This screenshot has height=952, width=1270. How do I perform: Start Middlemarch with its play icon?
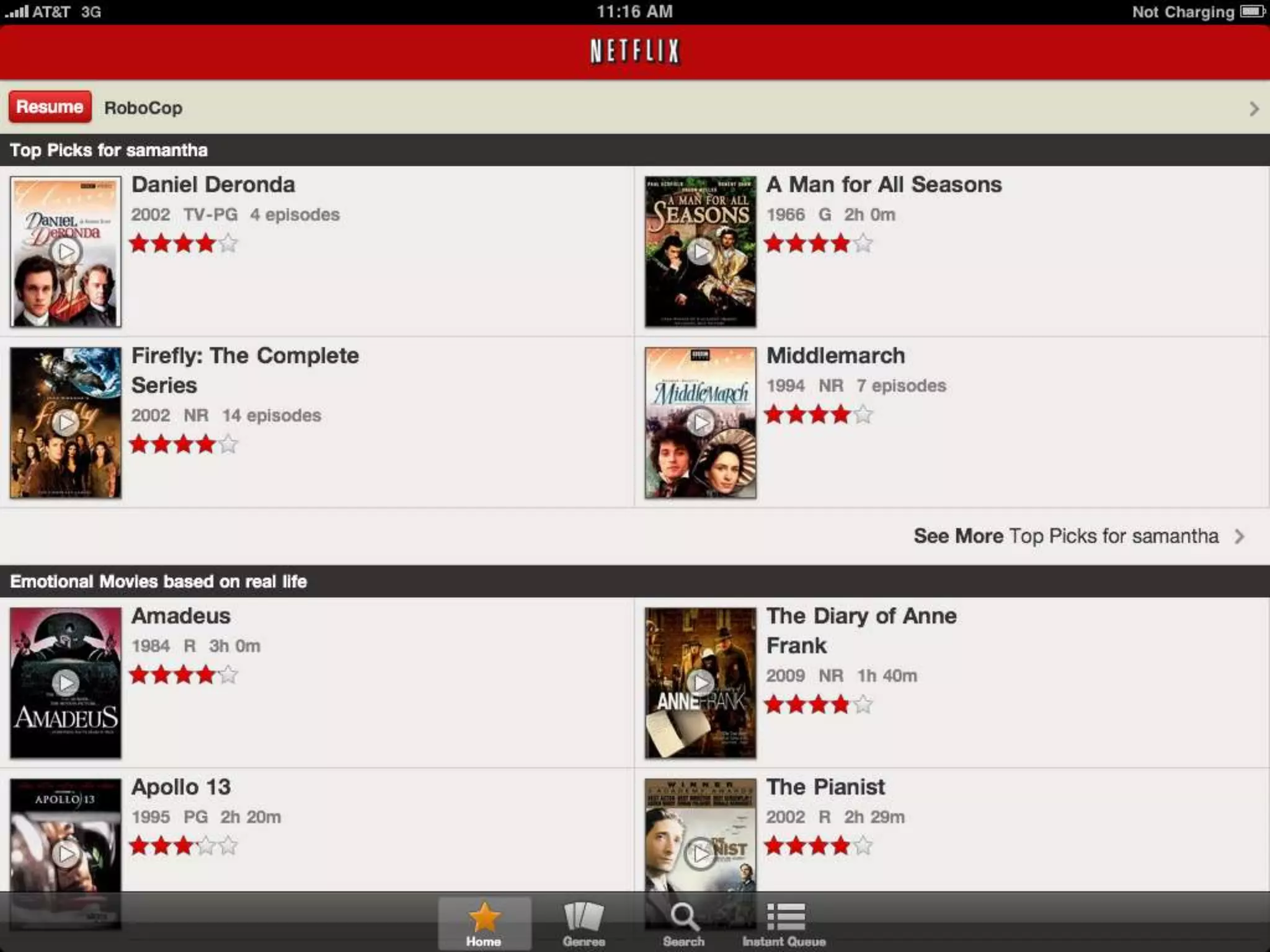click(701, 423)
